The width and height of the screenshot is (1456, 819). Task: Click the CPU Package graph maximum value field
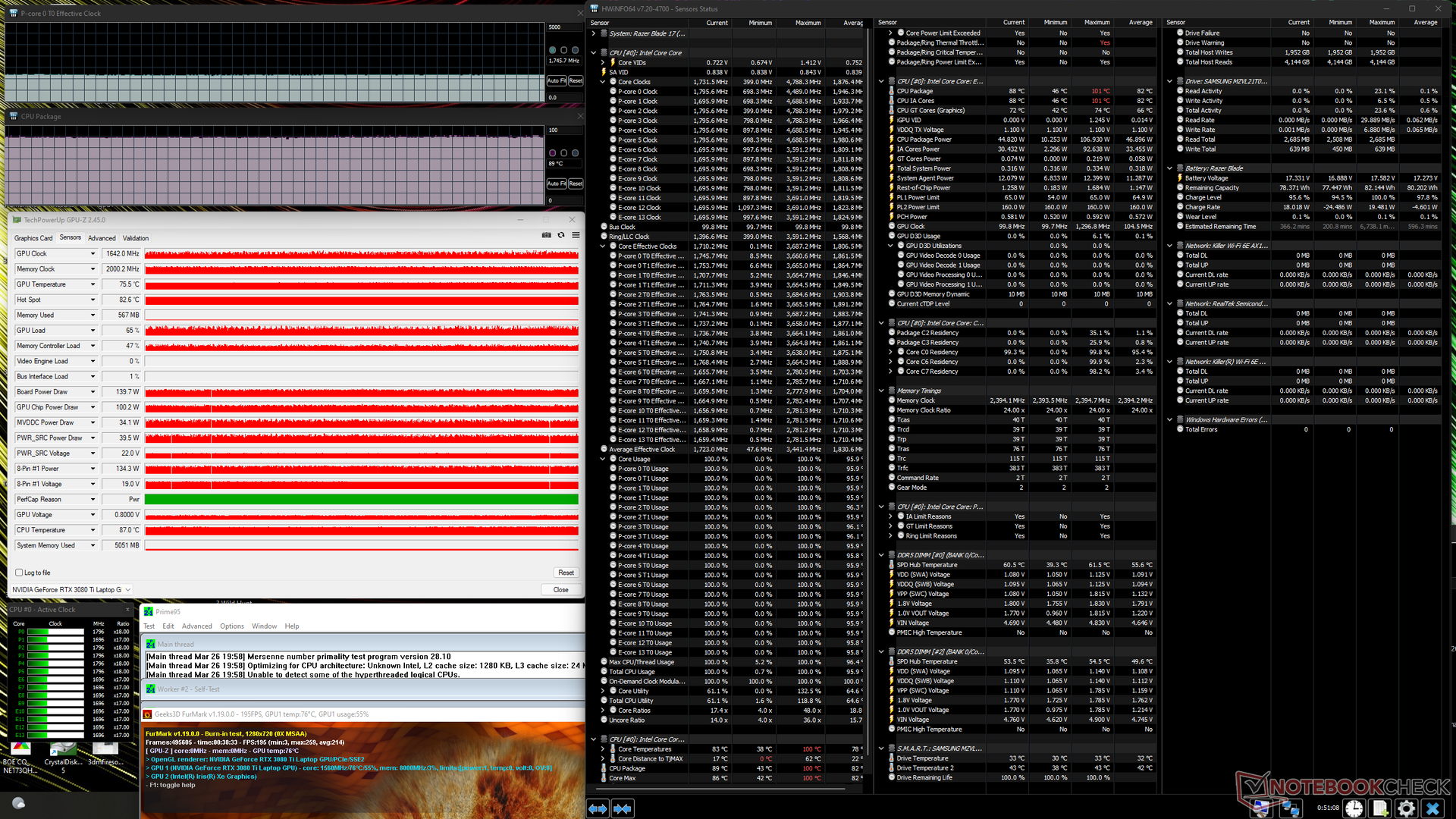pyautogui.click(x=565, y=130)
